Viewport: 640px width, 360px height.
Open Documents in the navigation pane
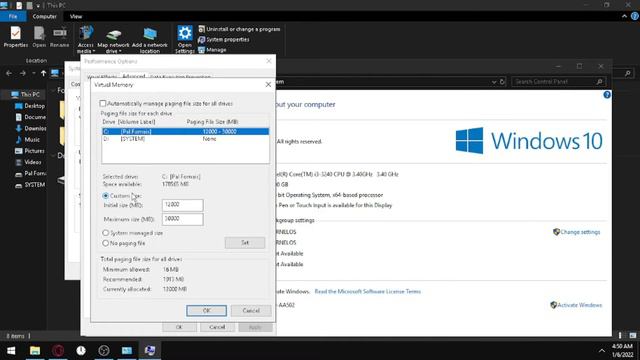(30, 117)
